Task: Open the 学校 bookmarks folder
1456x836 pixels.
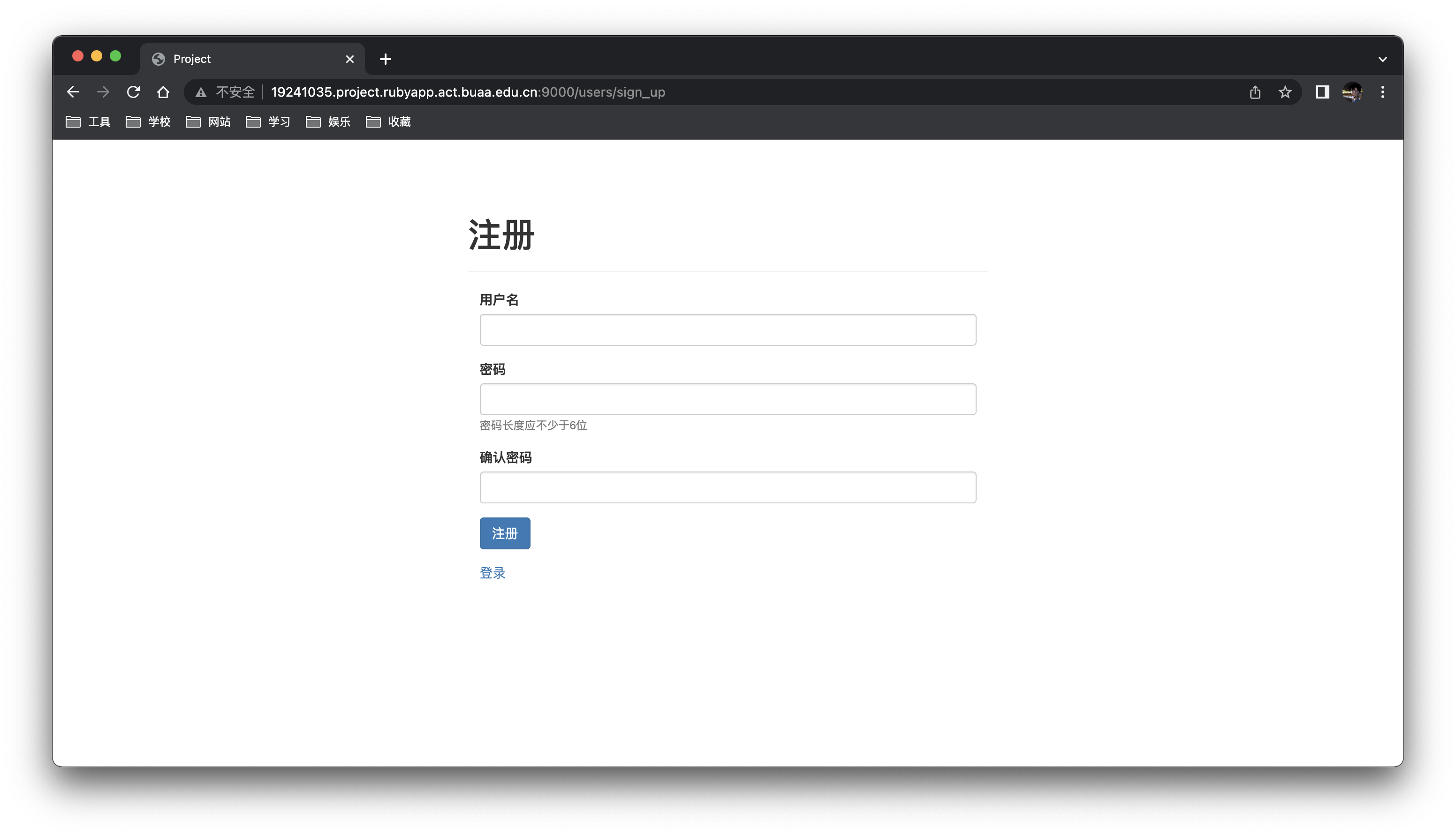Action: click(x=148, y=122)
